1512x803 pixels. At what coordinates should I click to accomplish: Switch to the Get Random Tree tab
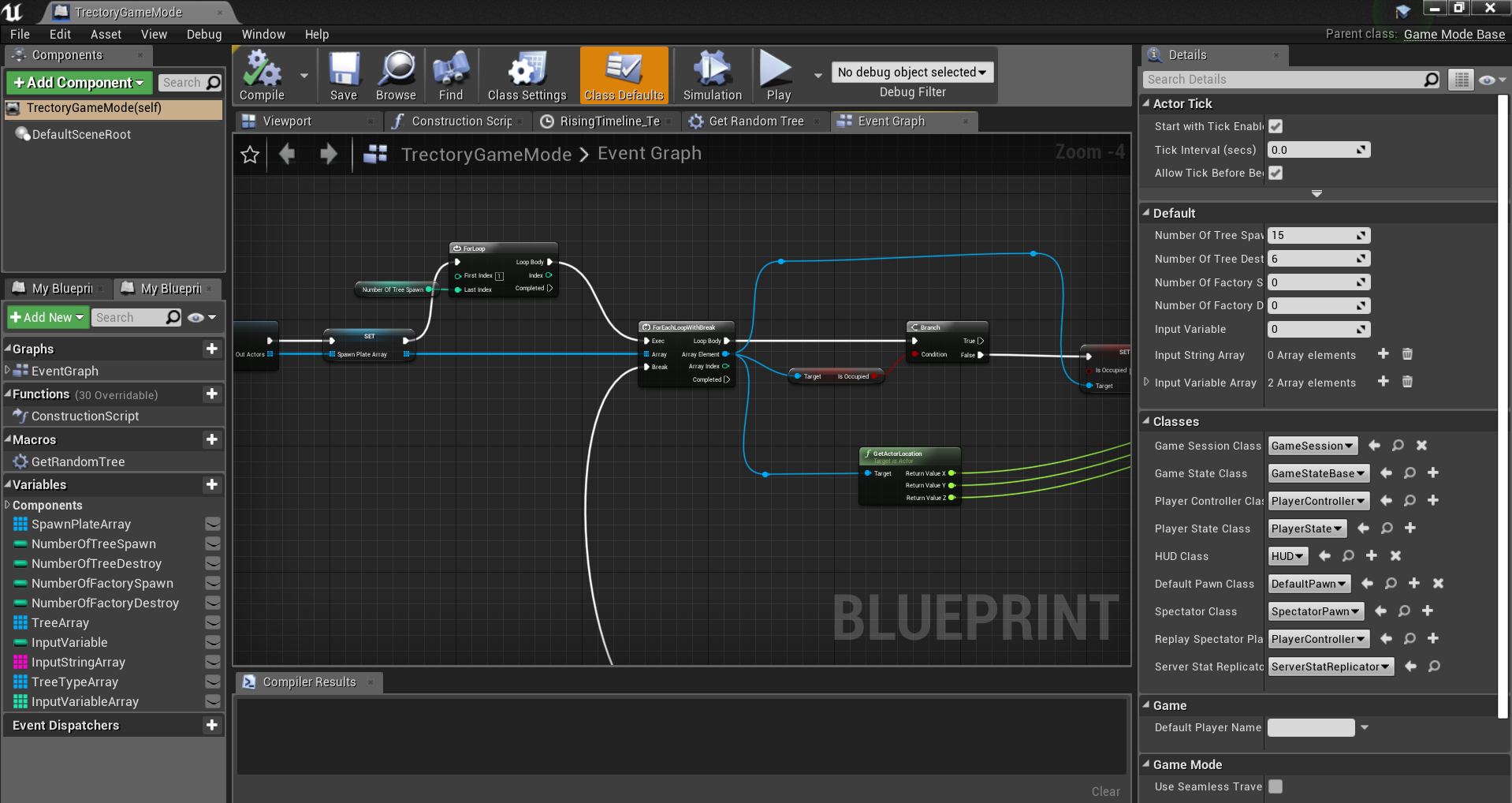(756, 121)
